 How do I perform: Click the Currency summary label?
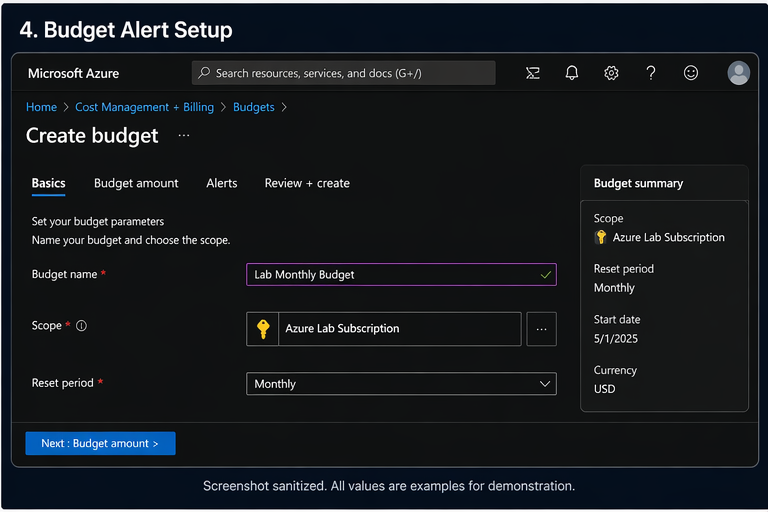pos(615,370)
